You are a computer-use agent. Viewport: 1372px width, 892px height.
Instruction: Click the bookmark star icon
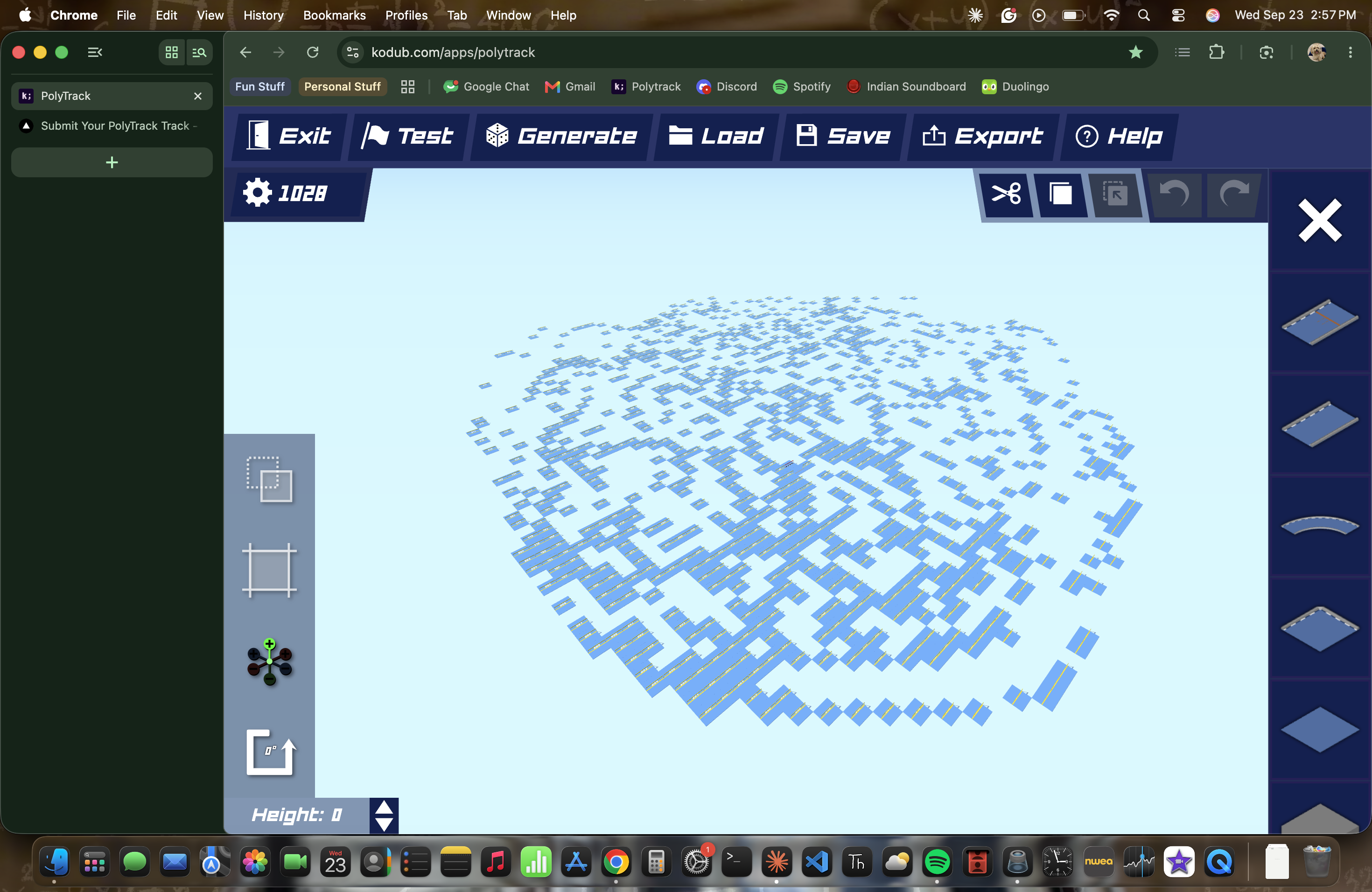[1136, 52]
